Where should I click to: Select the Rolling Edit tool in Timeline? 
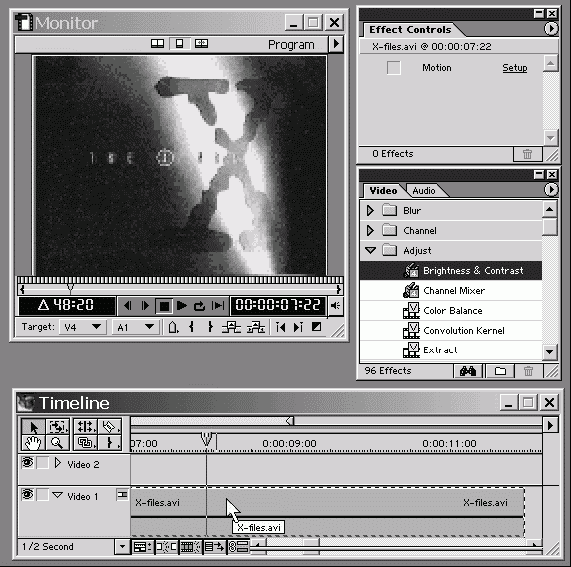(85, 426)
